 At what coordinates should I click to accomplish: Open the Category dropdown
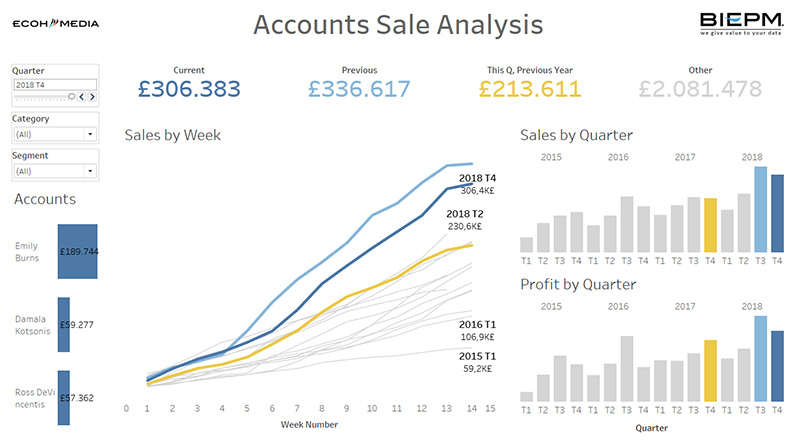(55, 134)
